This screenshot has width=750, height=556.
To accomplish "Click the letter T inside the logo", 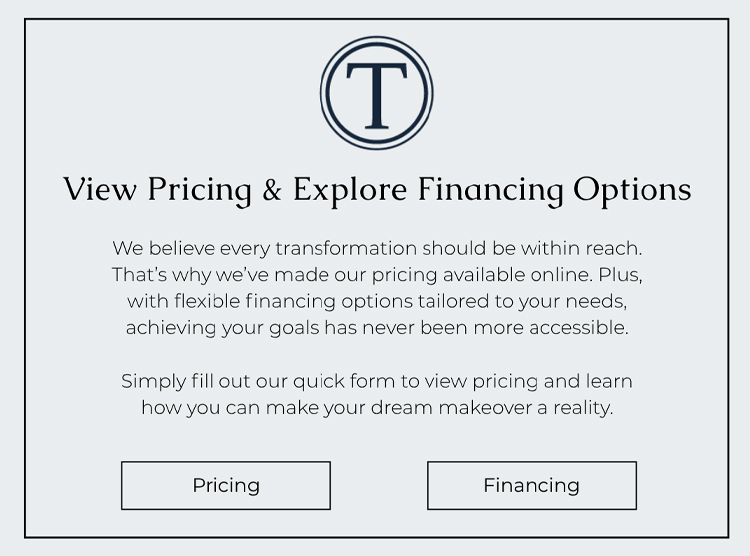I will (376, 96).
